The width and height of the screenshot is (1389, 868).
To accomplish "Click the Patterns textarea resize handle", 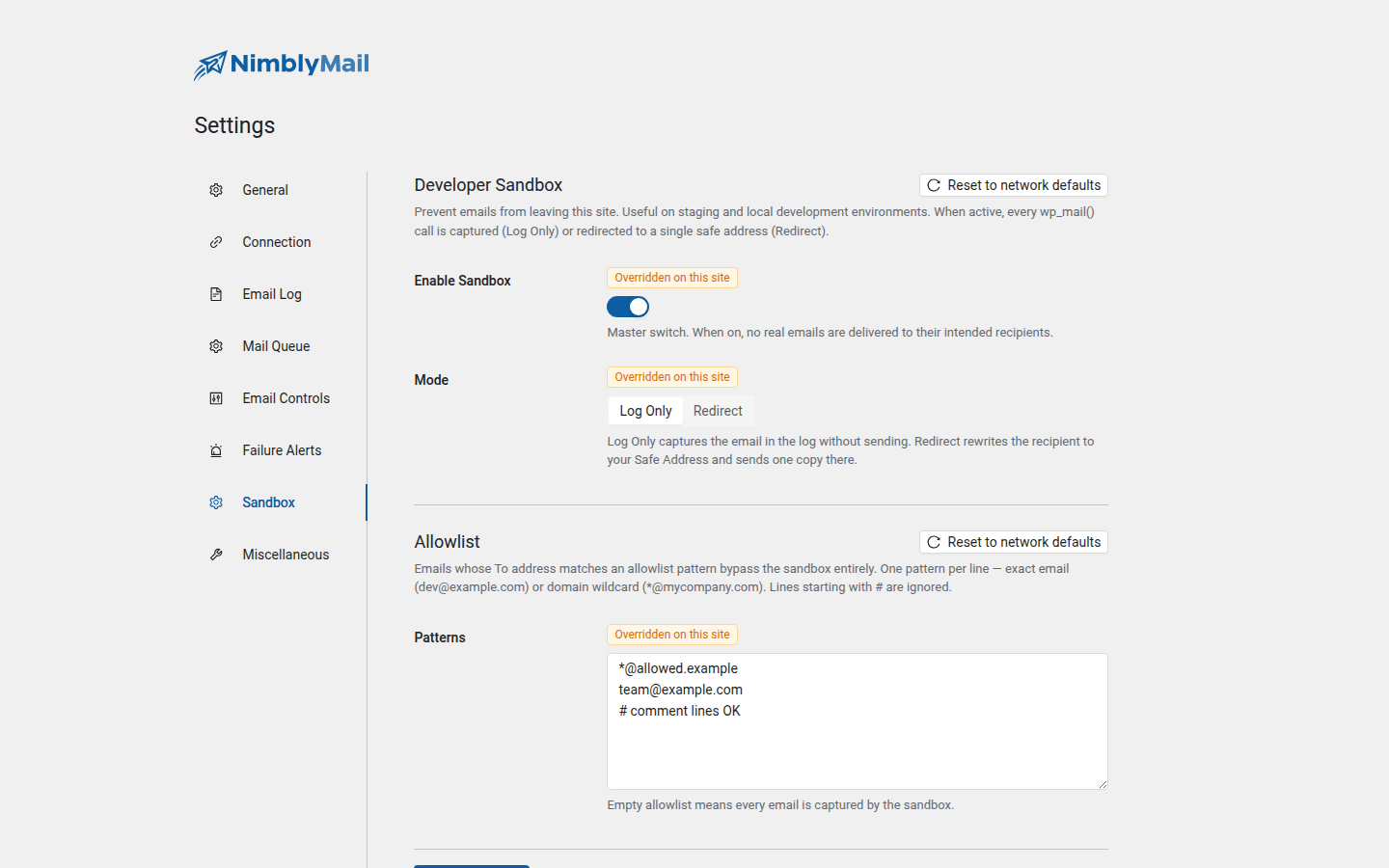I will pyautogui.click(x=1102, y=783).
